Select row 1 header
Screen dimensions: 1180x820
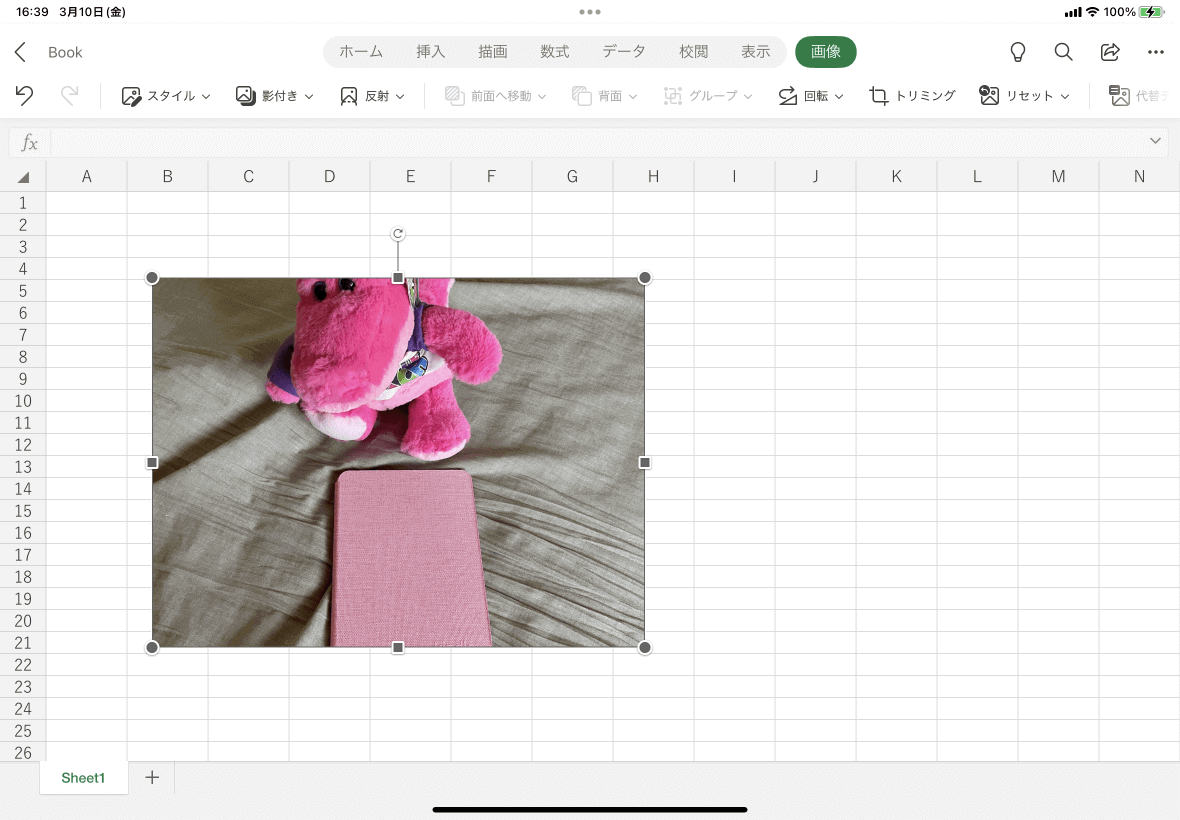[x=23, y=203]
